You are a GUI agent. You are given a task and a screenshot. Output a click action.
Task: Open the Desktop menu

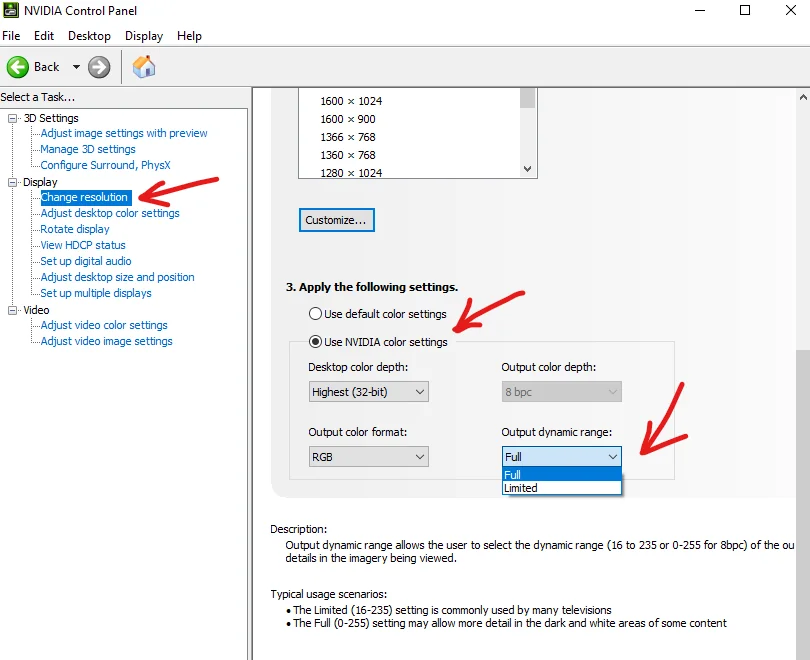pos(89,36)
